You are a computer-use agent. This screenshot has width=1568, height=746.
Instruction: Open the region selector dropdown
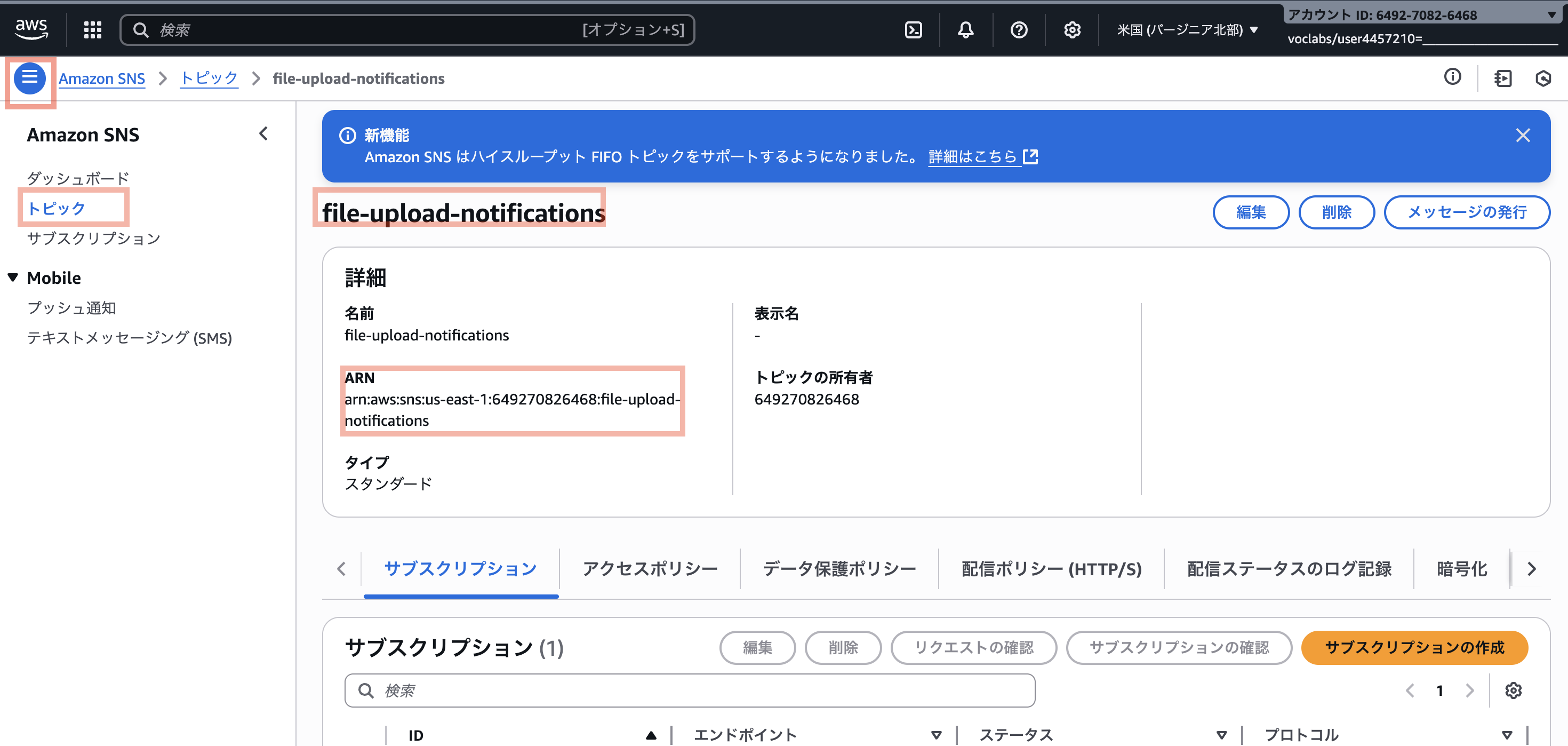click(1187, 30)
